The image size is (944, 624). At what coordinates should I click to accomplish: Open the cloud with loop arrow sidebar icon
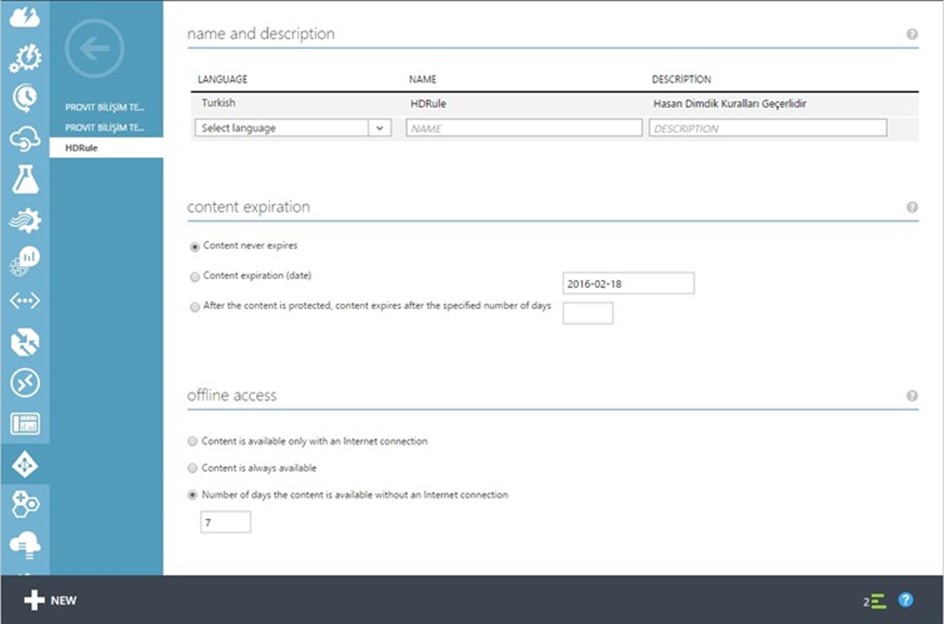25,139
